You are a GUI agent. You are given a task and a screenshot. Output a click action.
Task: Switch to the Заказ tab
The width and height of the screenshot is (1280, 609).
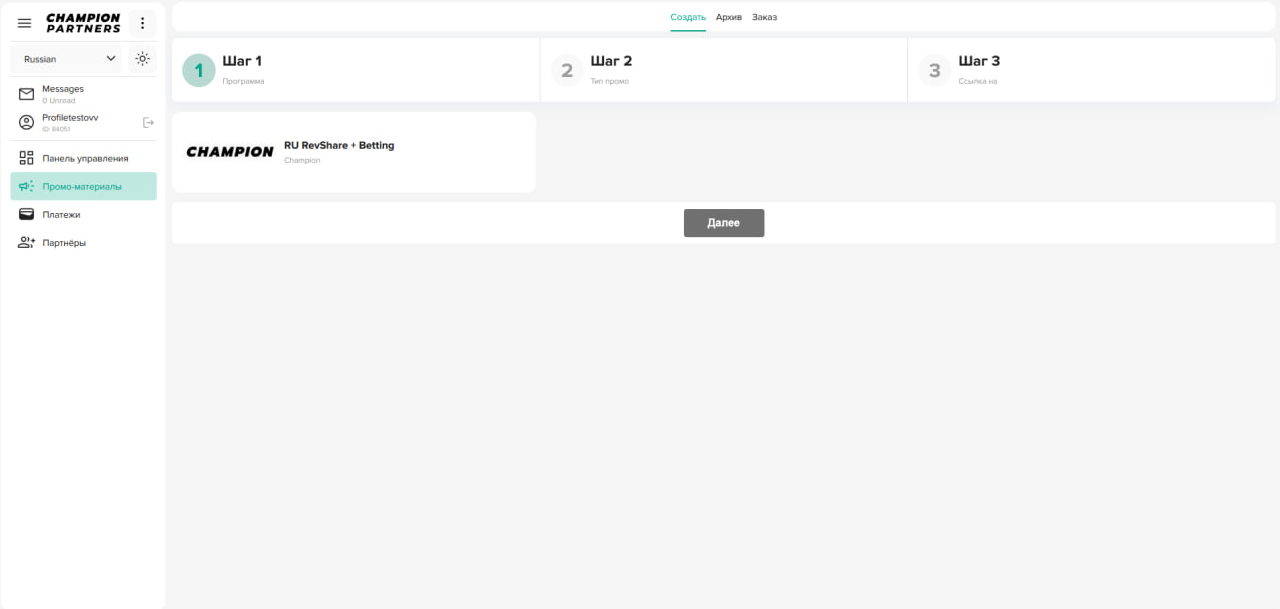764,17
